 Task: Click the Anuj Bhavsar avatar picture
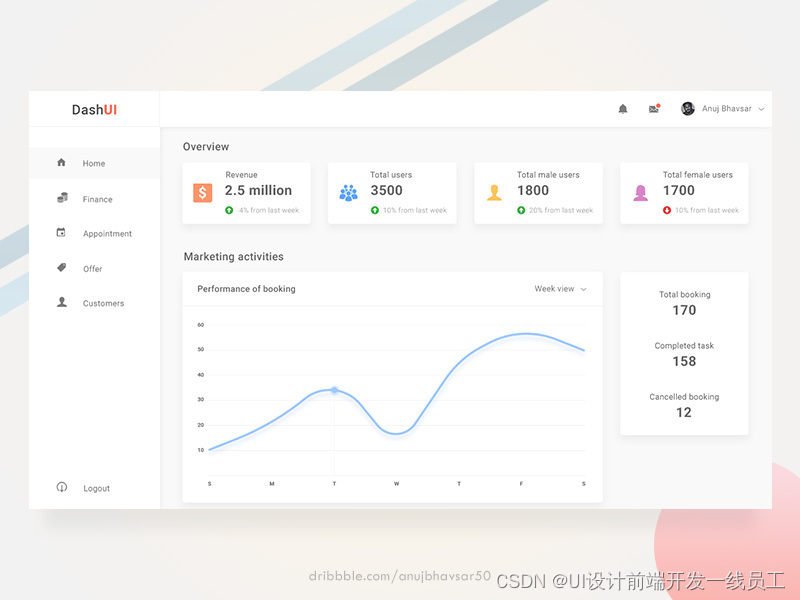(x=687, y=109)
